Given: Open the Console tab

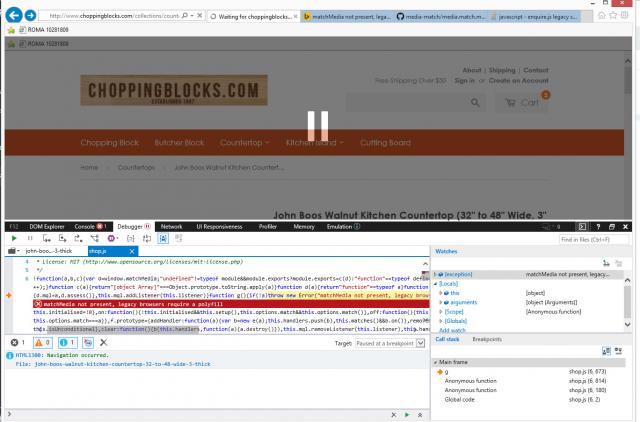Looking at the screenshot, I should [x=89, y=227].
